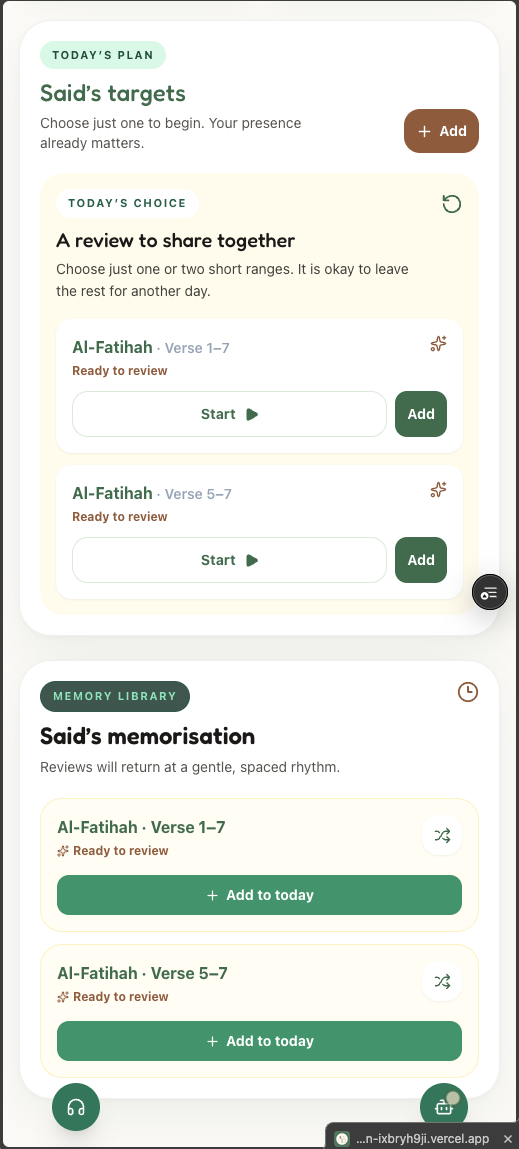Click the Today's Choice label pill

click(128, 203)
